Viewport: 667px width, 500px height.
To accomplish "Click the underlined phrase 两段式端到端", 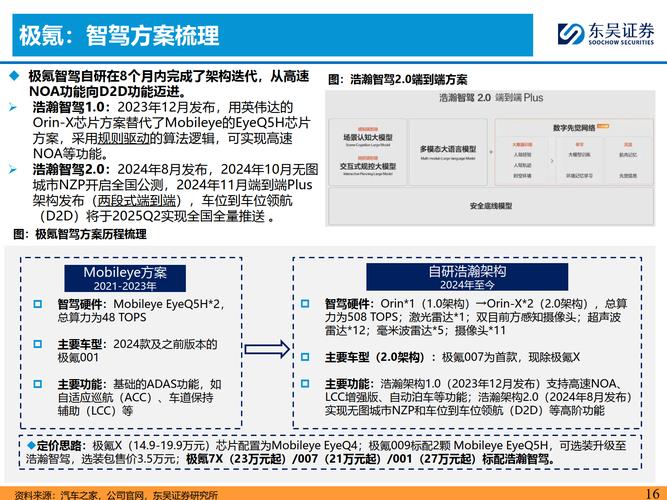I will click(136, 200).
